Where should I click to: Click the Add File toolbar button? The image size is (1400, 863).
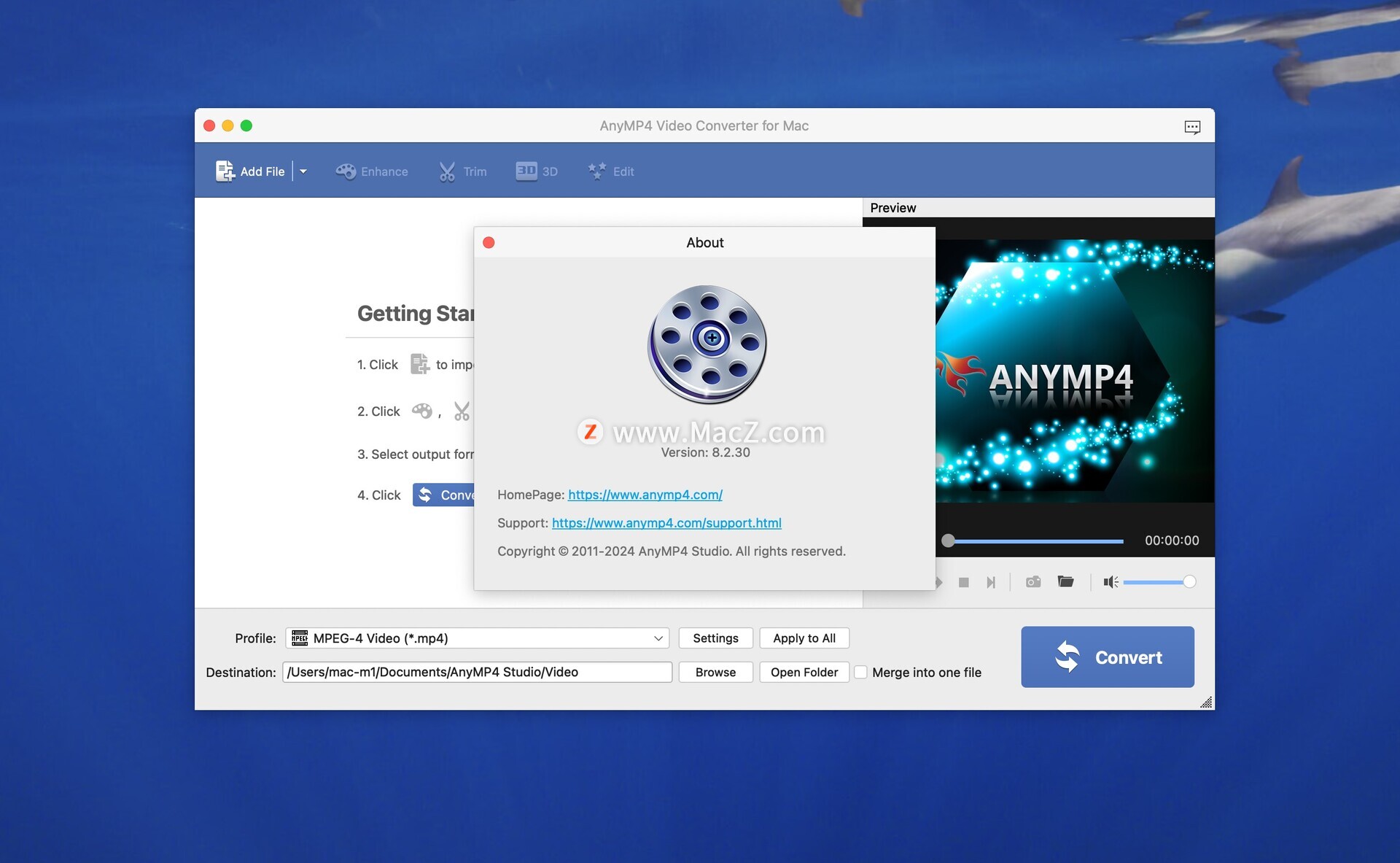(x=250, y=171)
